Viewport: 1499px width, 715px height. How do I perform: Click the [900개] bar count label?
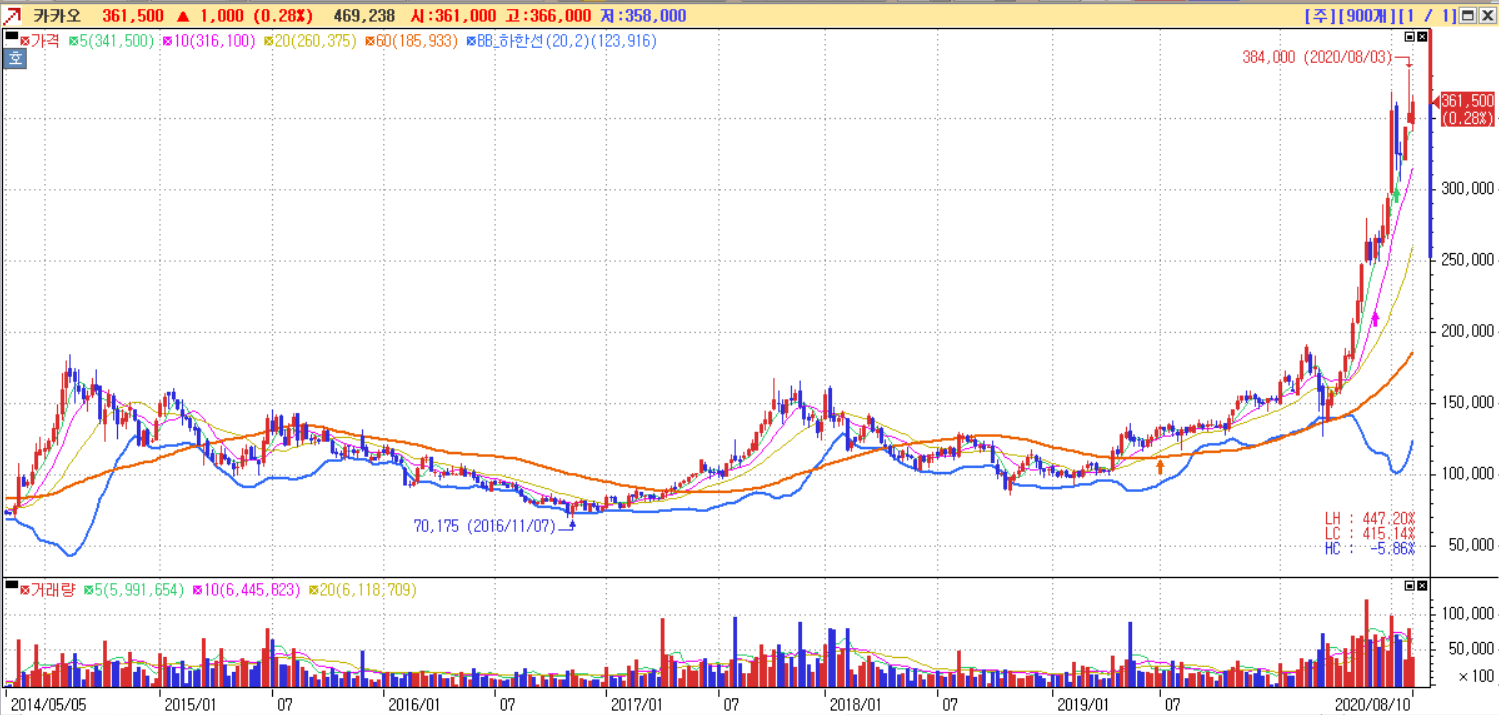point(1369,16)
